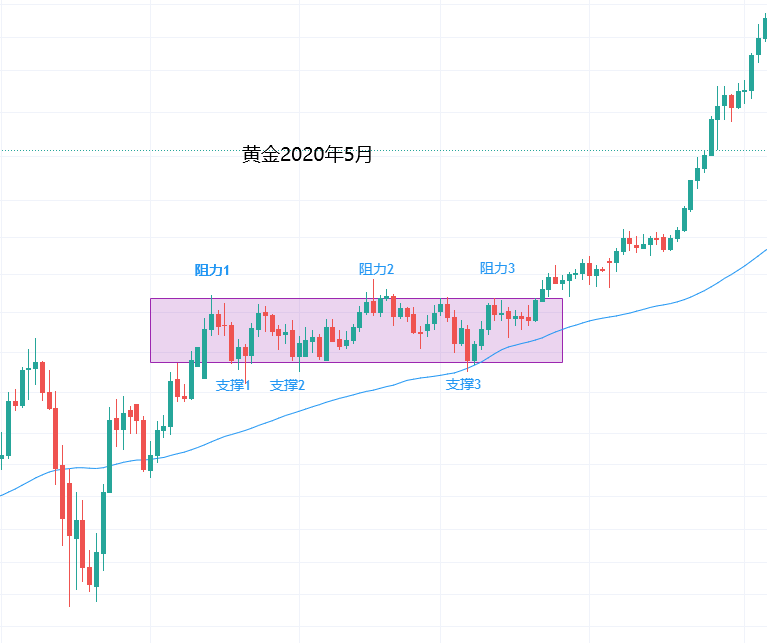
Task: Click the 阻力3 resistance label
Action: point(497,268)
